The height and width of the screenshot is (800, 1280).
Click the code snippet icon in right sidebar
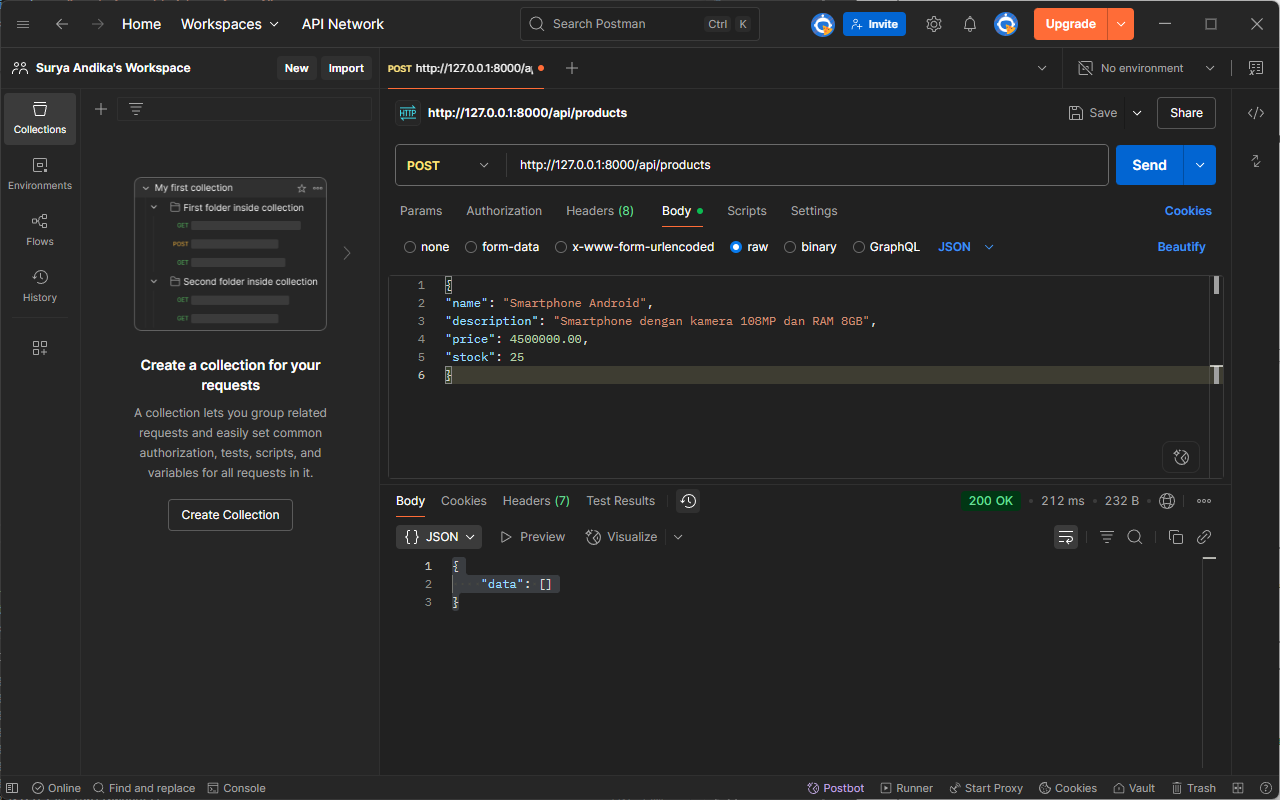1256,113
